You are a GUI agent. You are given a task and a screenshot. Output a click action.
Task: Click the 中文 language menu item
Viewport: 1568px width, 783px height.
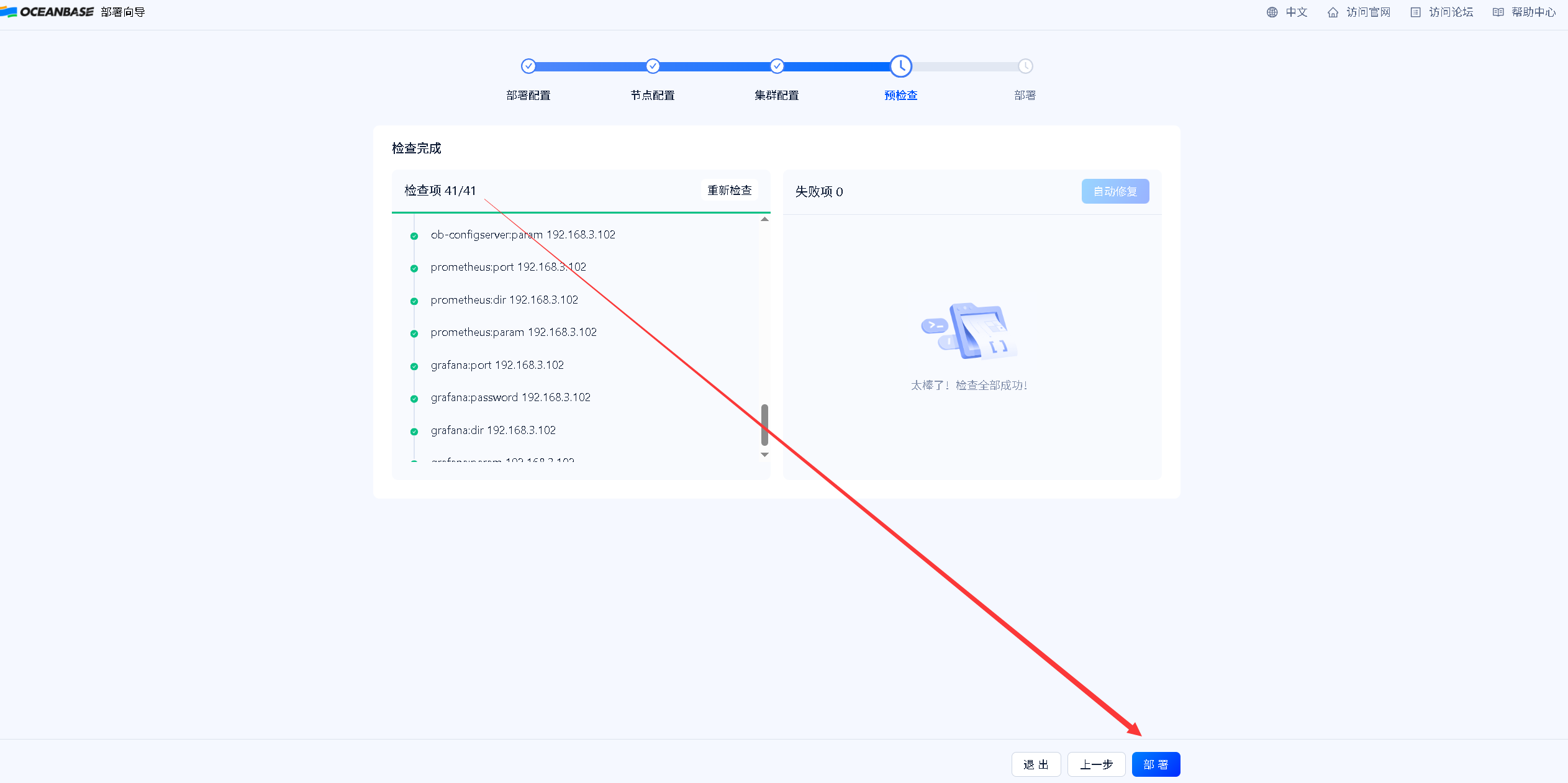point(1296,12)
